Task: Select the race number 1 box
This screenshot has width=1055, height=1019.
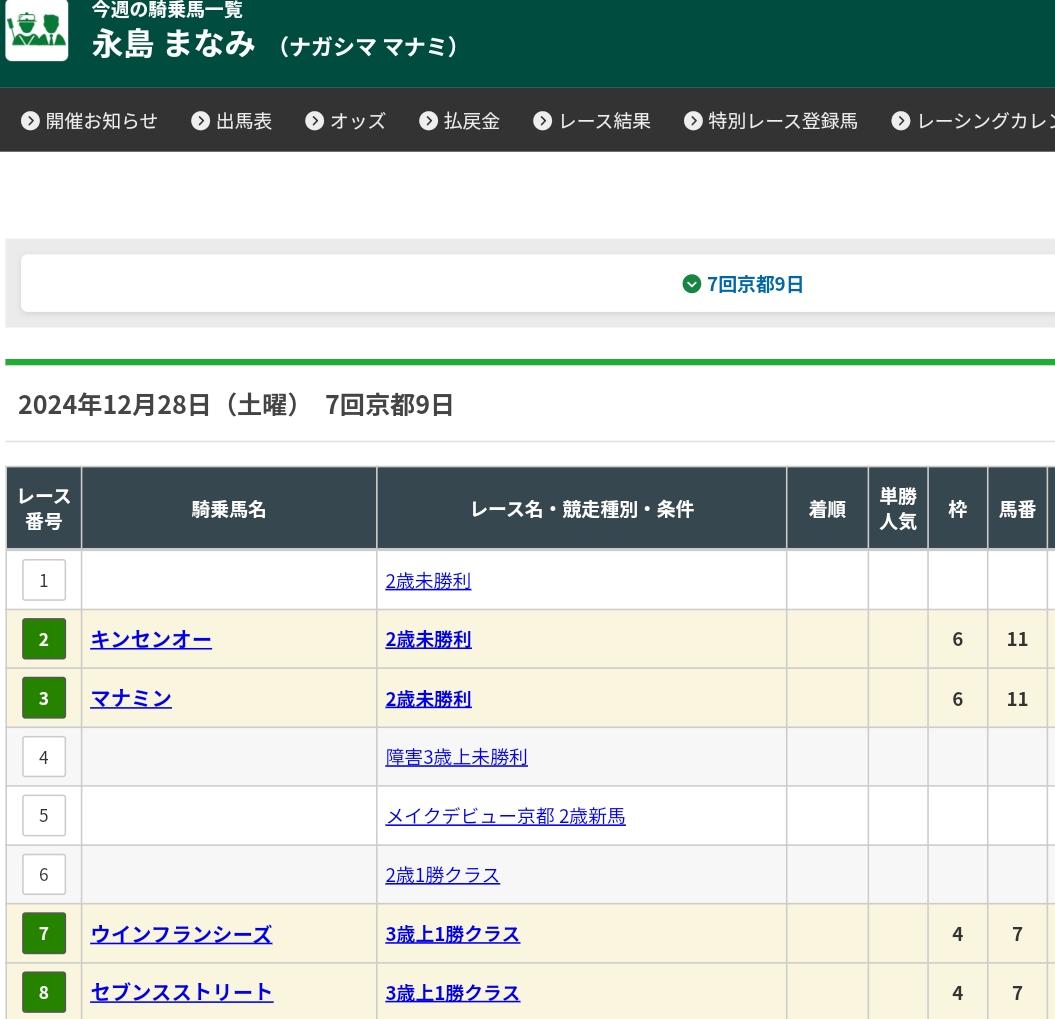Action: pos(43,581)
